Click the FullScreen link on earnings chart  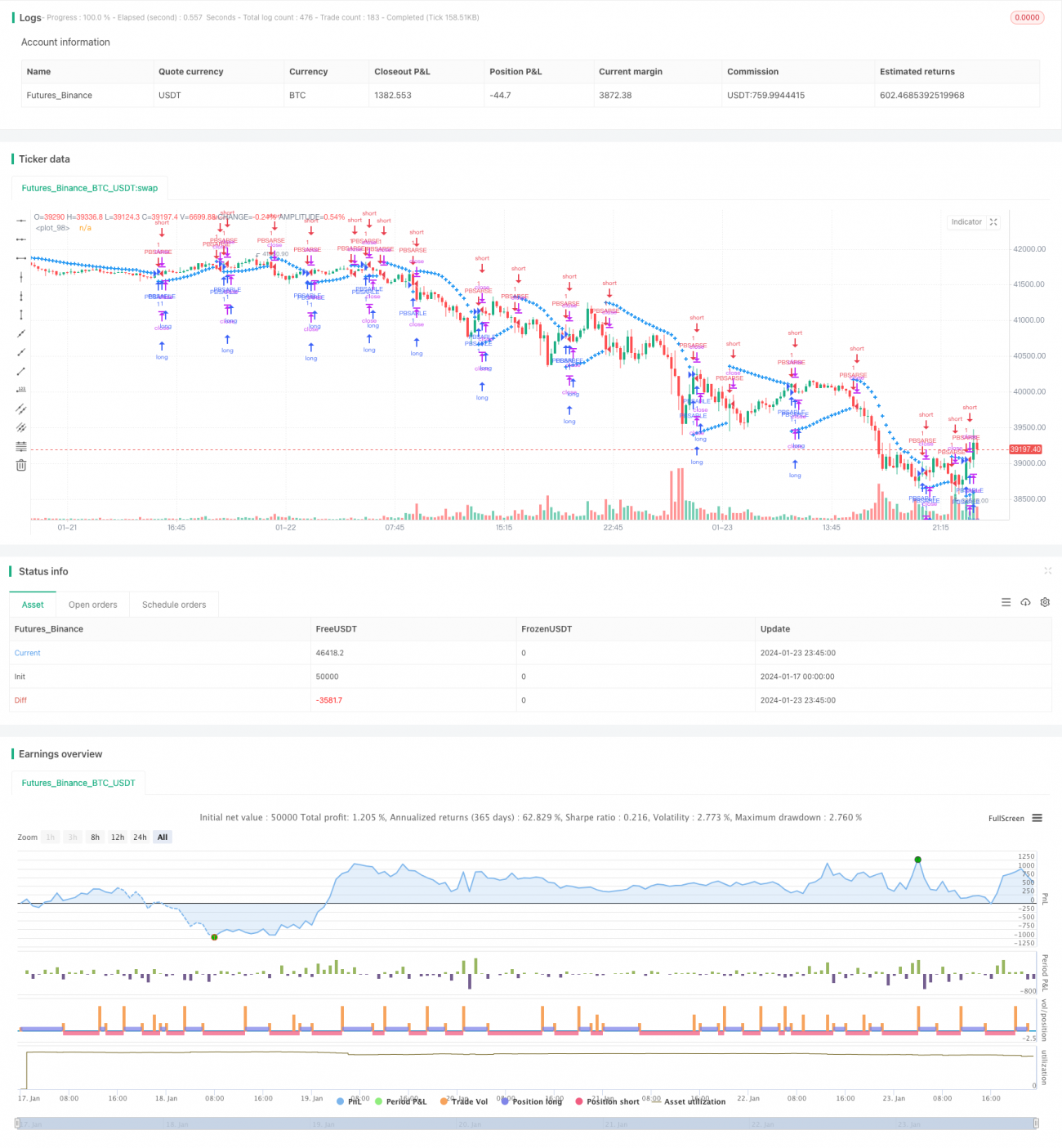1006,818
